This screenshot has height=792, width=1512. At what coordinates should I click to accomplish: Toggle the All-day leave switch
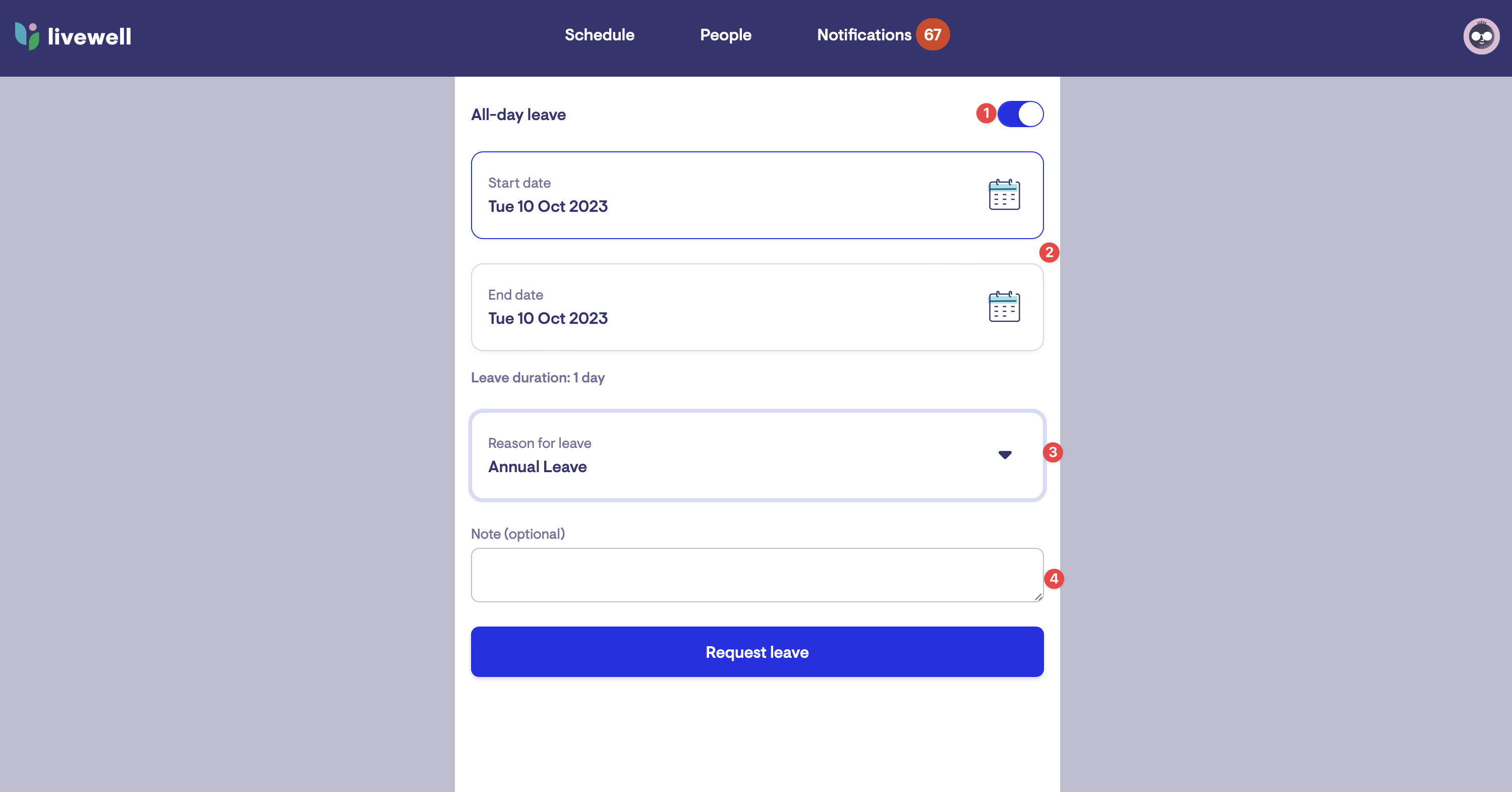pos(1020,114)
